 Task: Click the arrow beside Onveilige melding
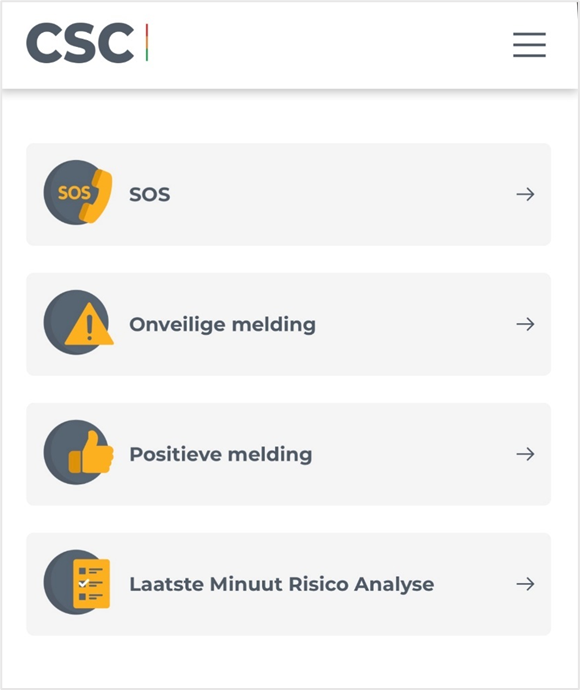click(525, 324)
